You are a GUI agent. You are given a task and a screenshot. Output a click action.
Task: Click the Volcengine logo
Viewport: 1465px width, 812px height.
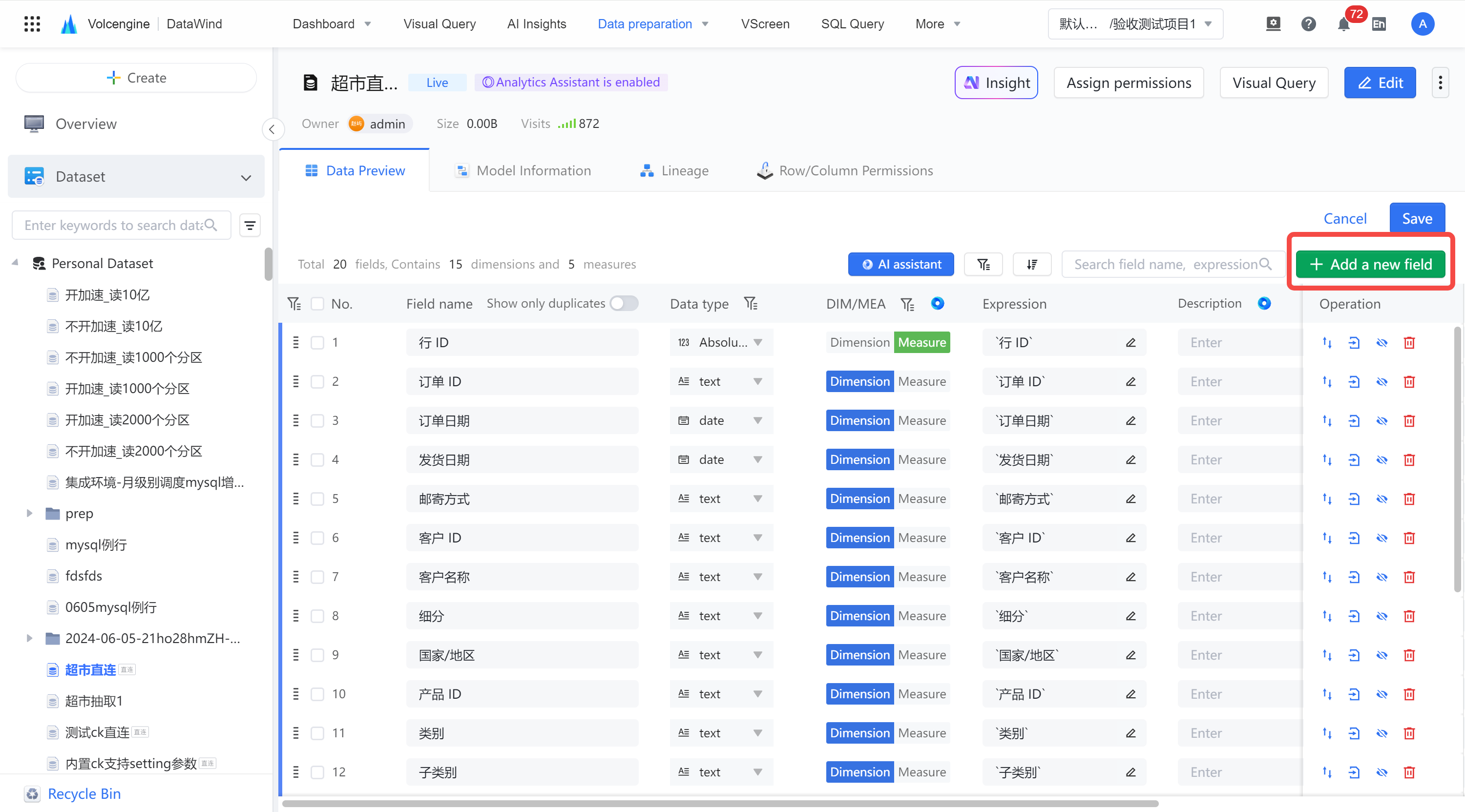(69, 24)
